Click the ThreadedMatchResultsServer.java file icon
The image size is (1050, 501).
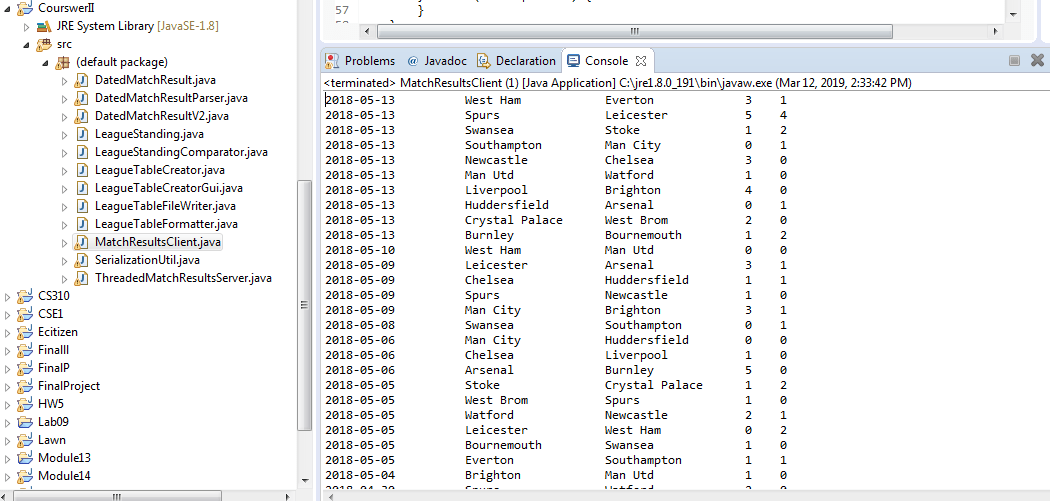[82, 277]
